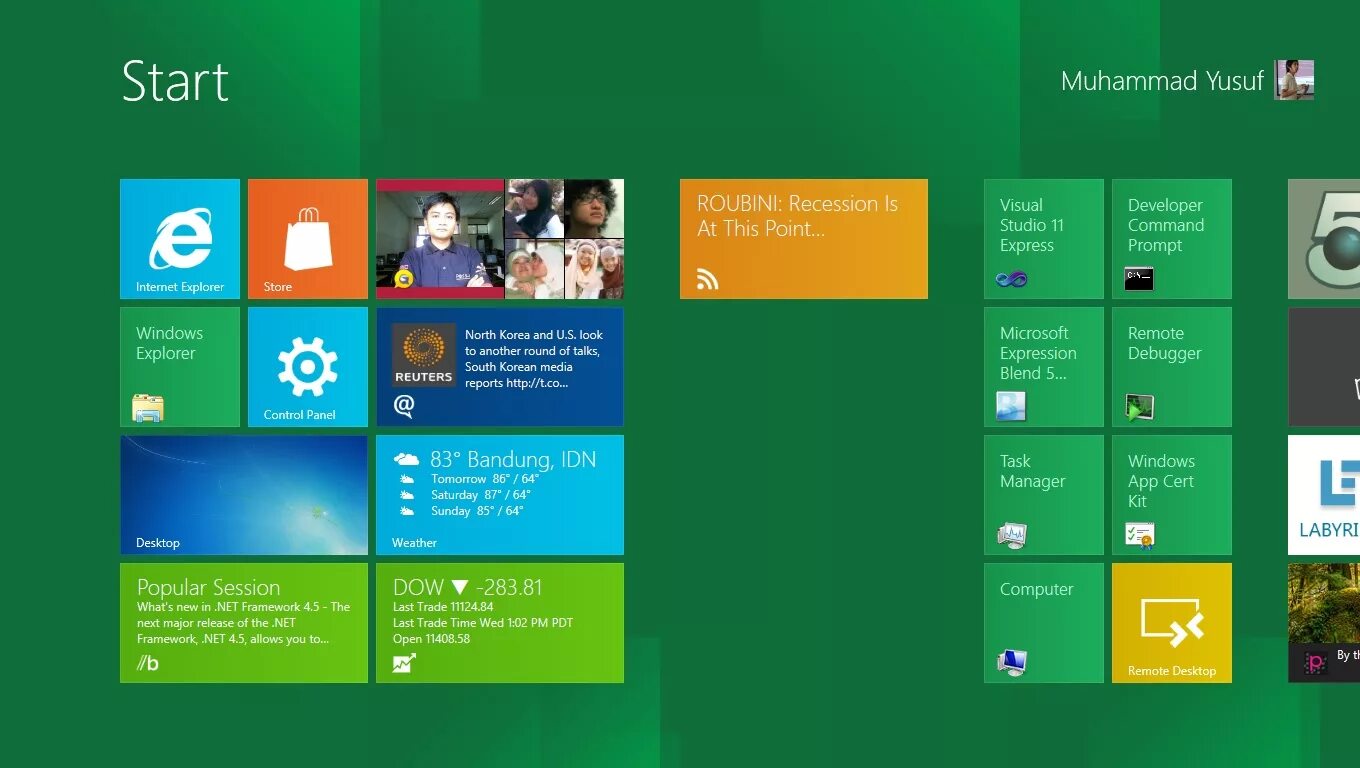The image size is (1360, 768).
Task: Open the Computer tile
Action: (1044, 623)
